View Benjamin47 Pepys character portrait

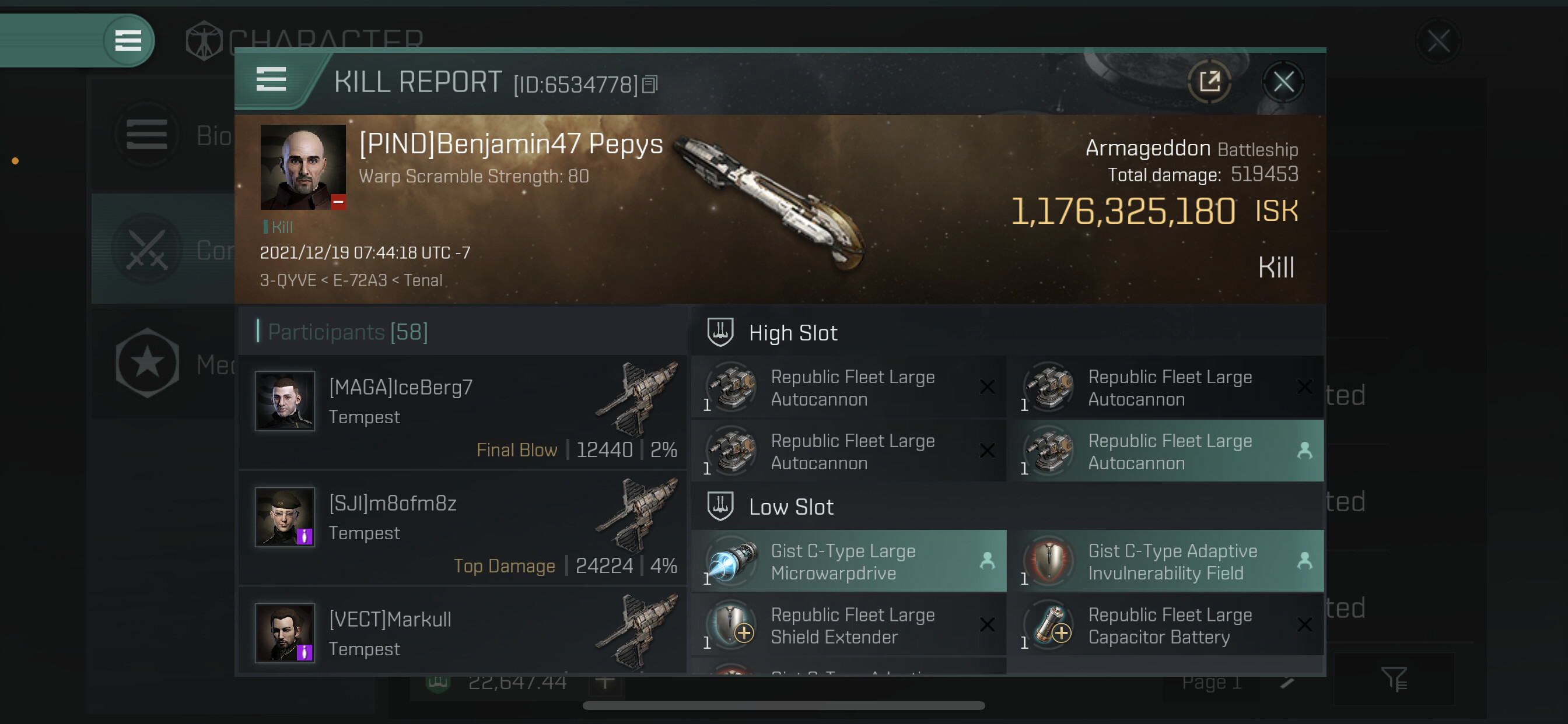point(303,167)
